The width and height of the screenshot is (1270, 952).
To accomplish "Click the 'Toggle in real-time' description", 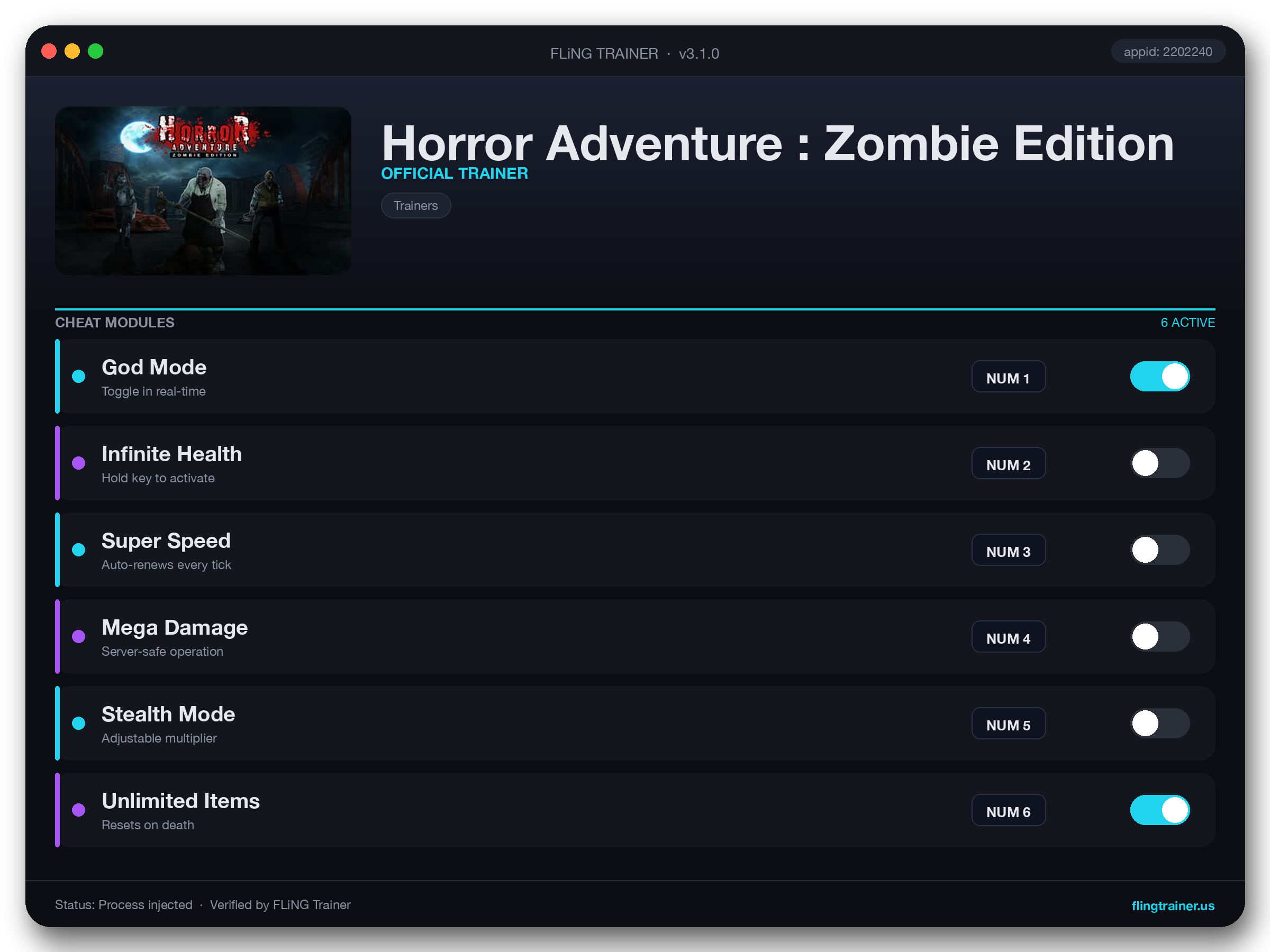I will [x=153, y=391].
